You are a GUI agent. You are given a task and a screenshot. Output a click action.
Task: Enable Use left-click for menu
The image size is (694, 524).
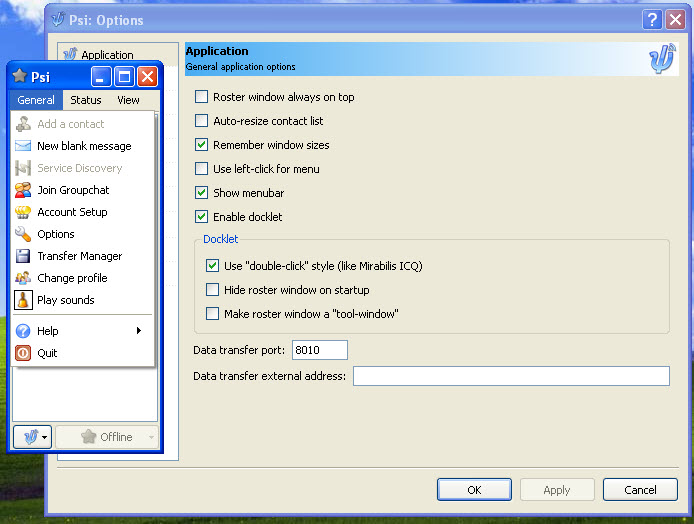pos(201,168)
